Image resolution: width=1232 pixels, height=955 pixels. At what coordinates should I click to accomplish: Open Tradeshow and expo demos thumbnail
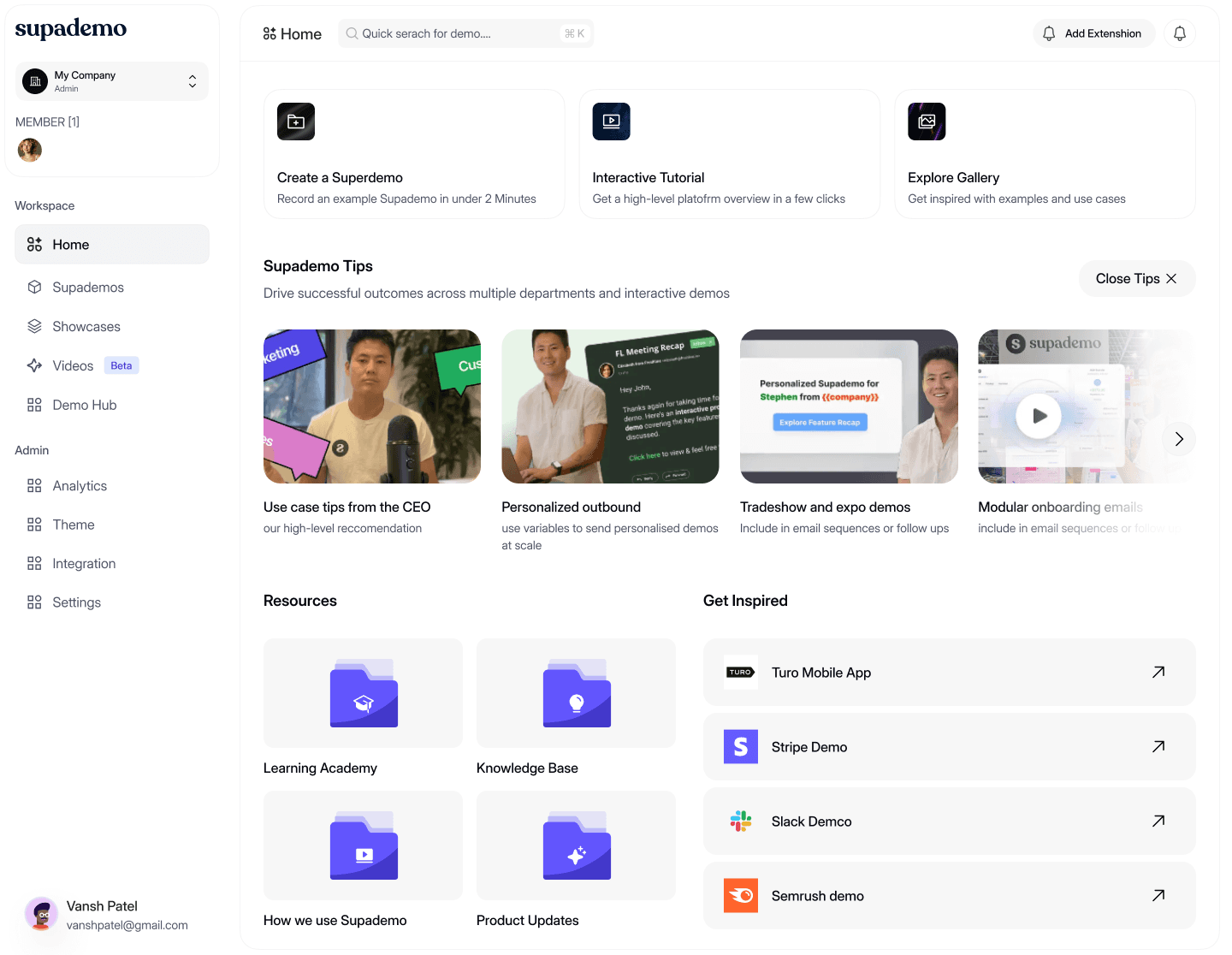coord(849,406)
